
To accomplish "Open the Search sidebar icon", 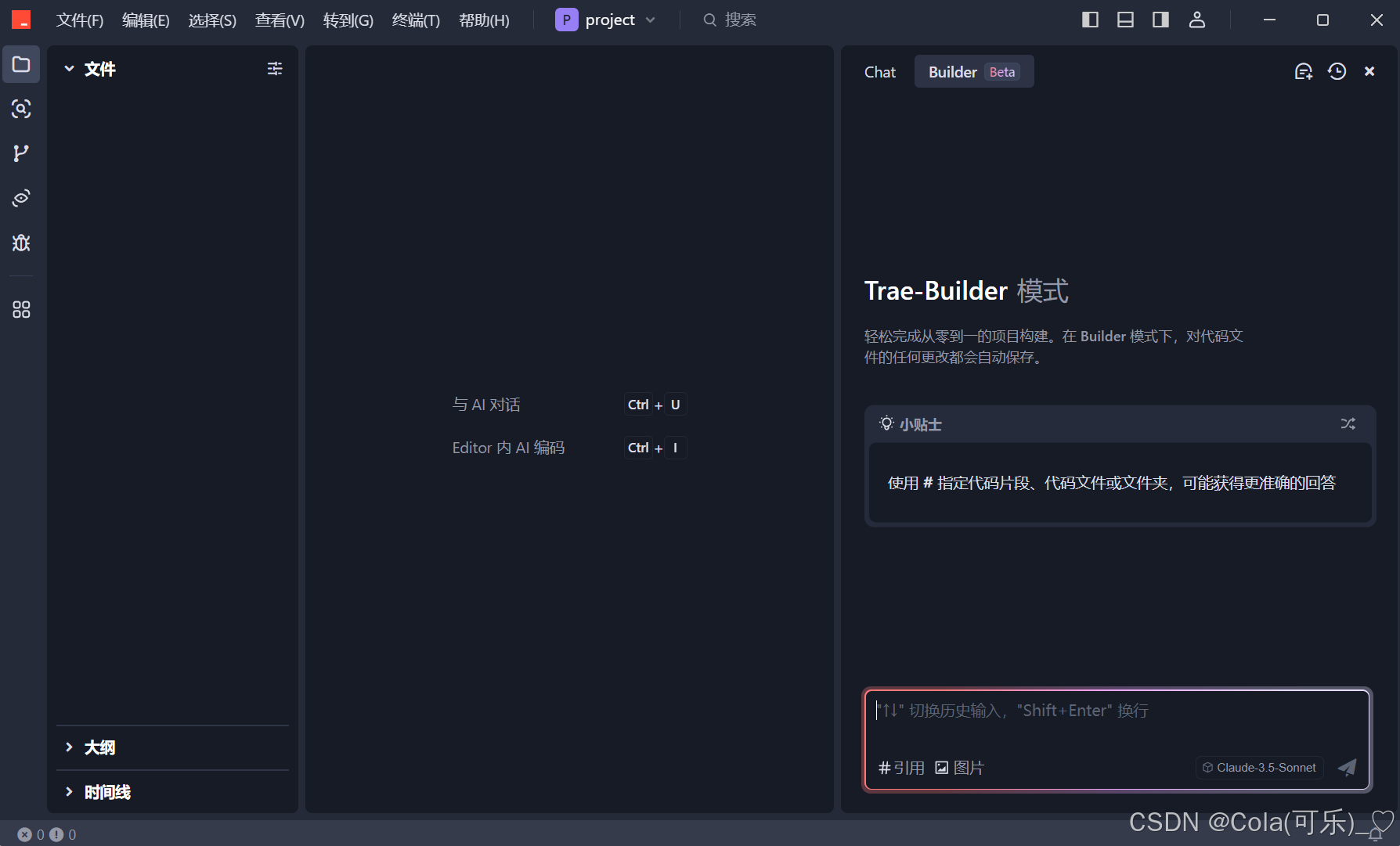I will 21,109.
